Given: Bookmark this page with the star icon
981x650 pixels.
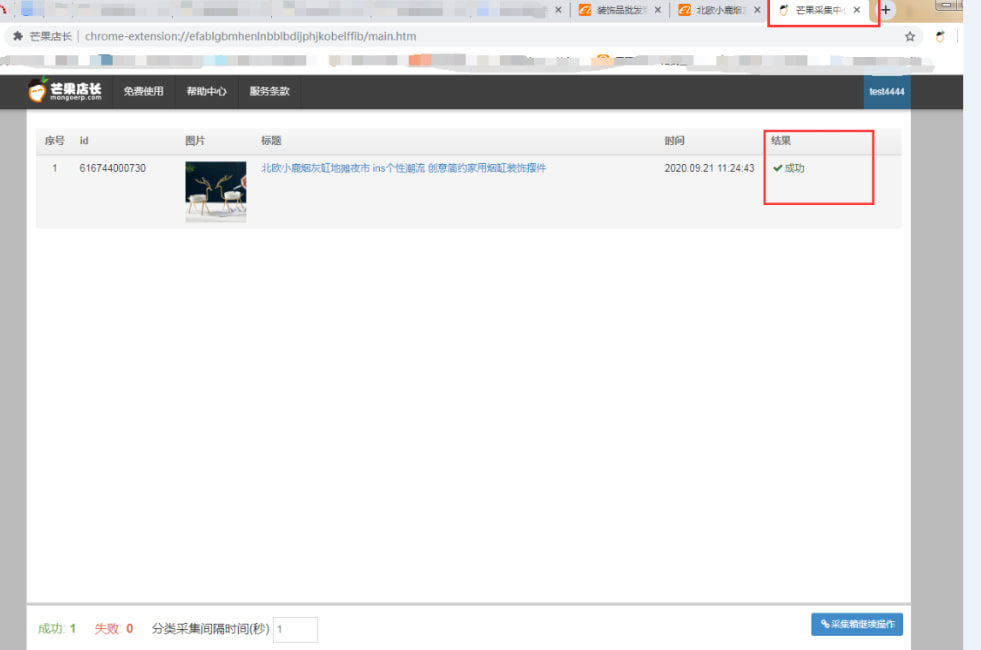Looking at the screenshot, I should point(910,36).
